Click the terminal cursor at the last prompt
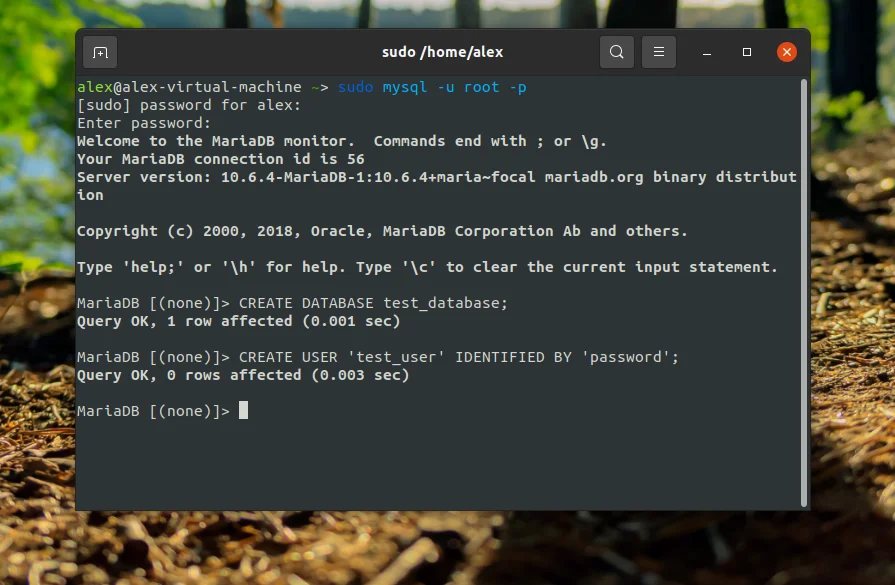 tap(244, 410)
